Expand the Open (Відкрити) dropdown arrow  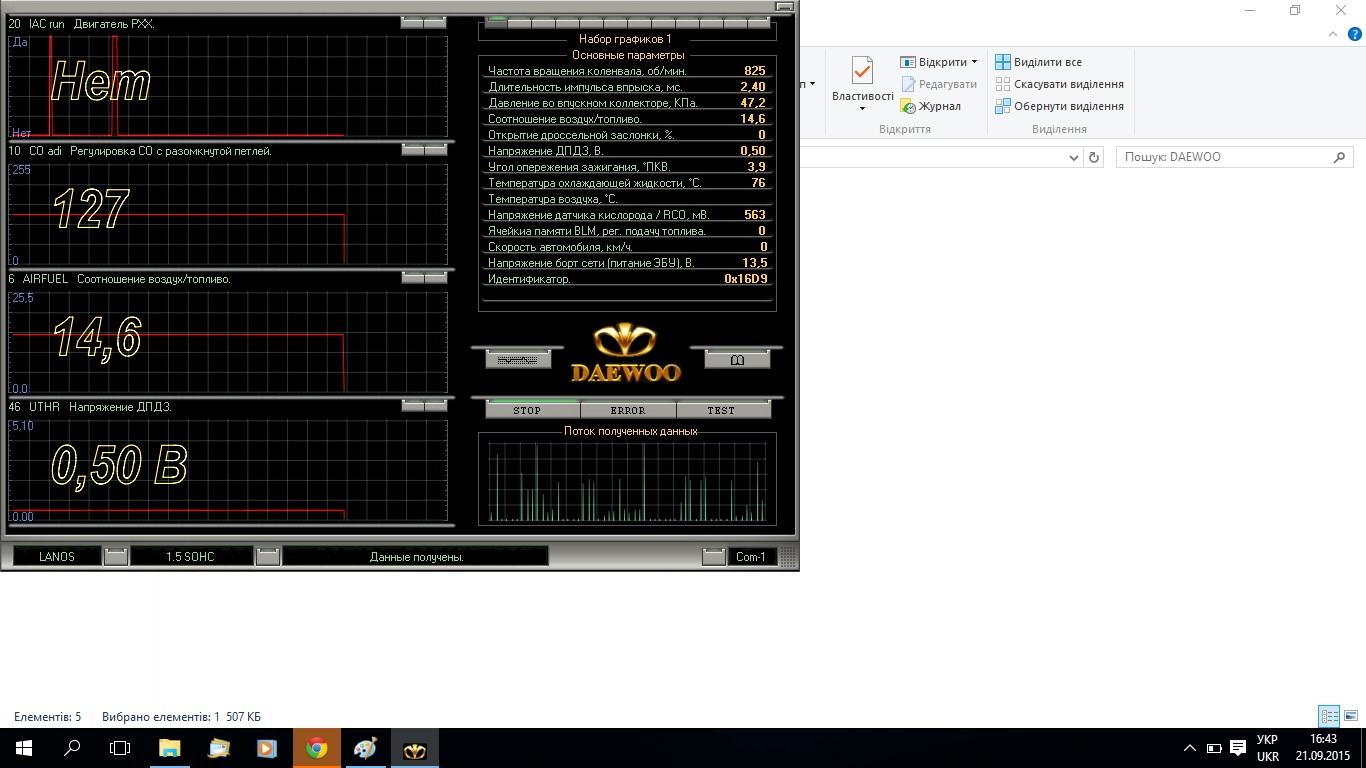point(974,62)
